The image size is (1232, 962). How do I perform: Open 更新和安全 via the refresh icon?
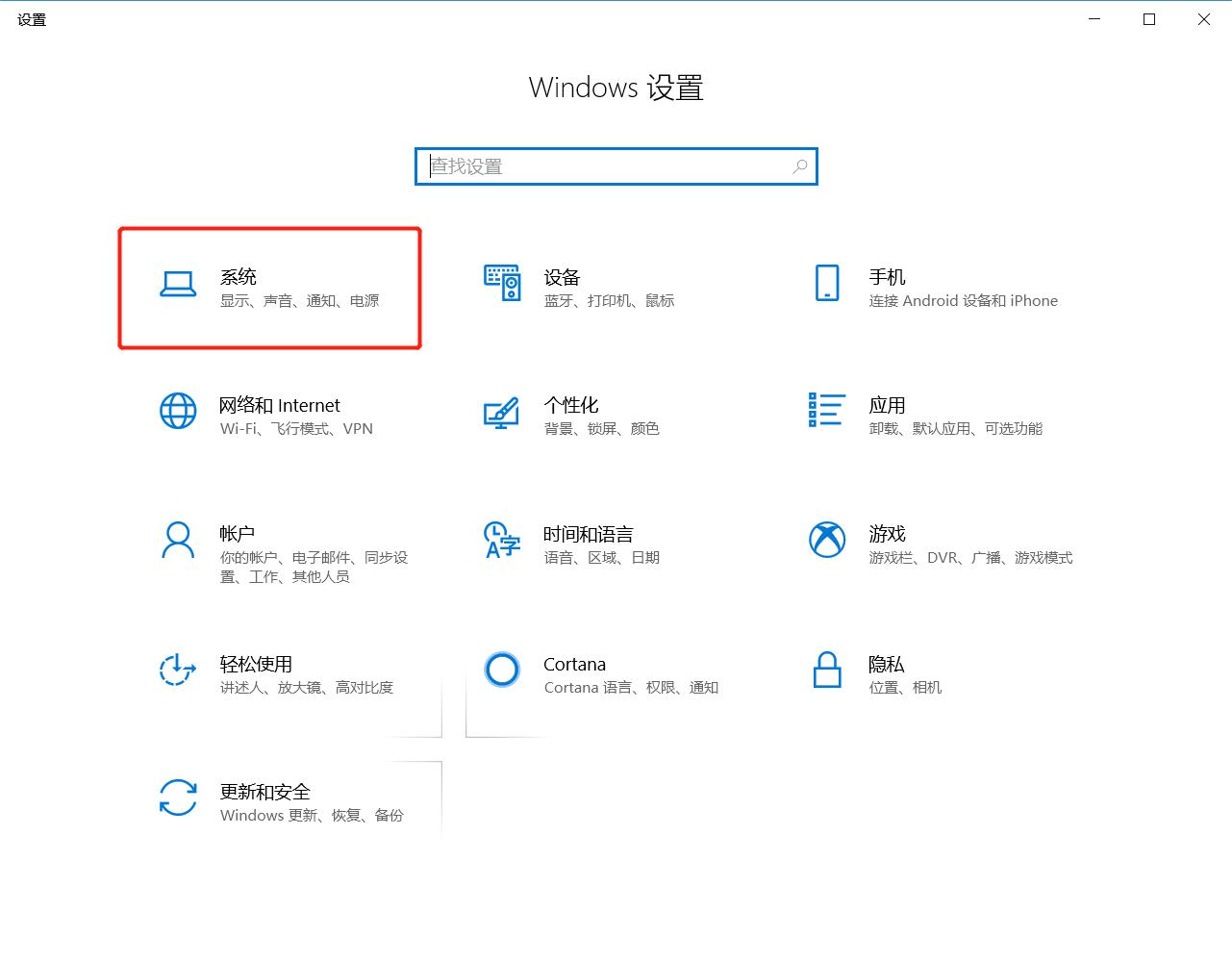tap(178, 799)
